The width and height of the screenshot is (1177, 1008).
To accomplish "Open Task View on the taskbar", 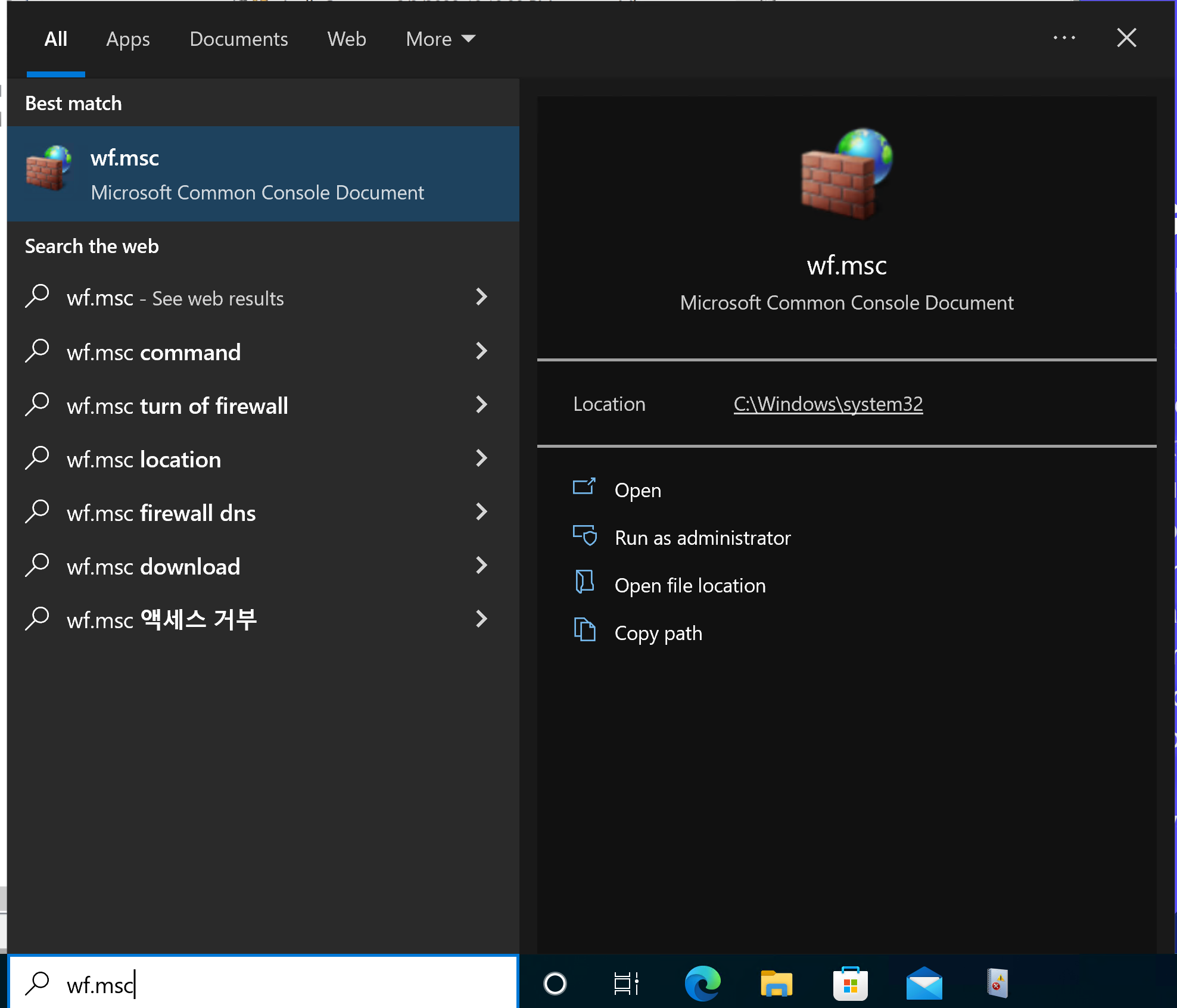I will pyautogui.click(x=626, y=984).
